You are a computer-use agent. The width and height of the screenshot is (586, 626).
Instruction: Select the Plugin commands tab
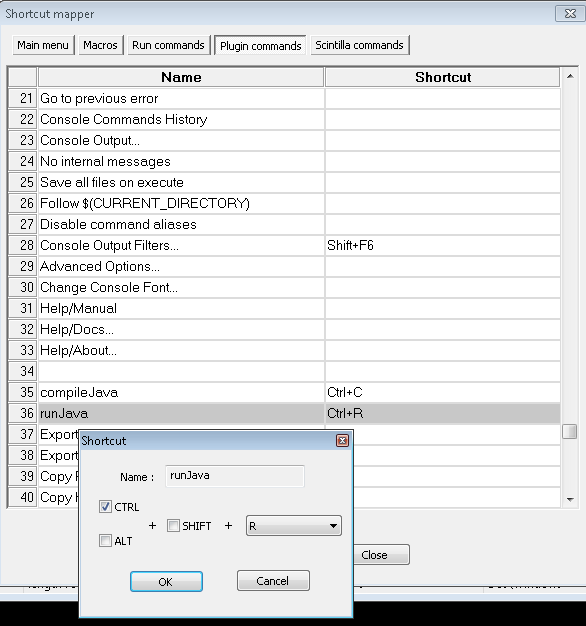click(x=260, y=46)
